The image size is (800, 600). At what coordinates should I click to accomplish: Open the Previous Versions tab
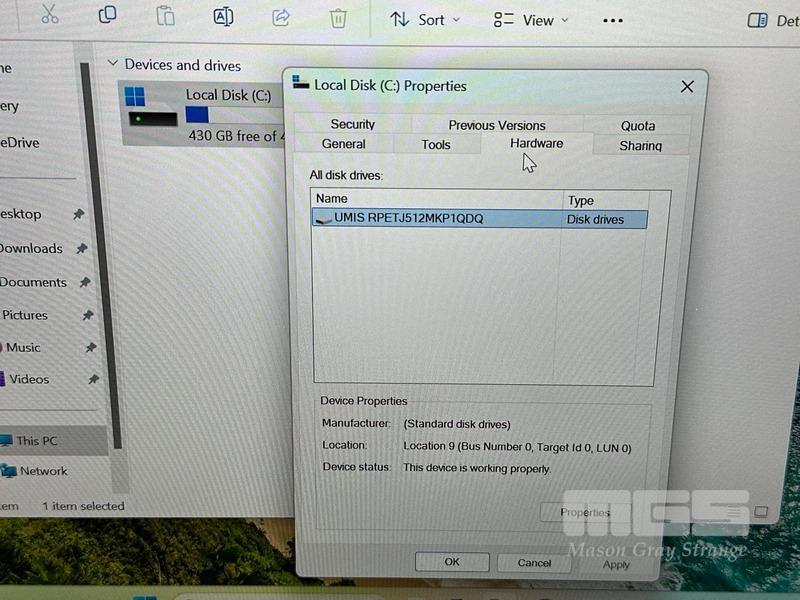(x=496, y=125)
